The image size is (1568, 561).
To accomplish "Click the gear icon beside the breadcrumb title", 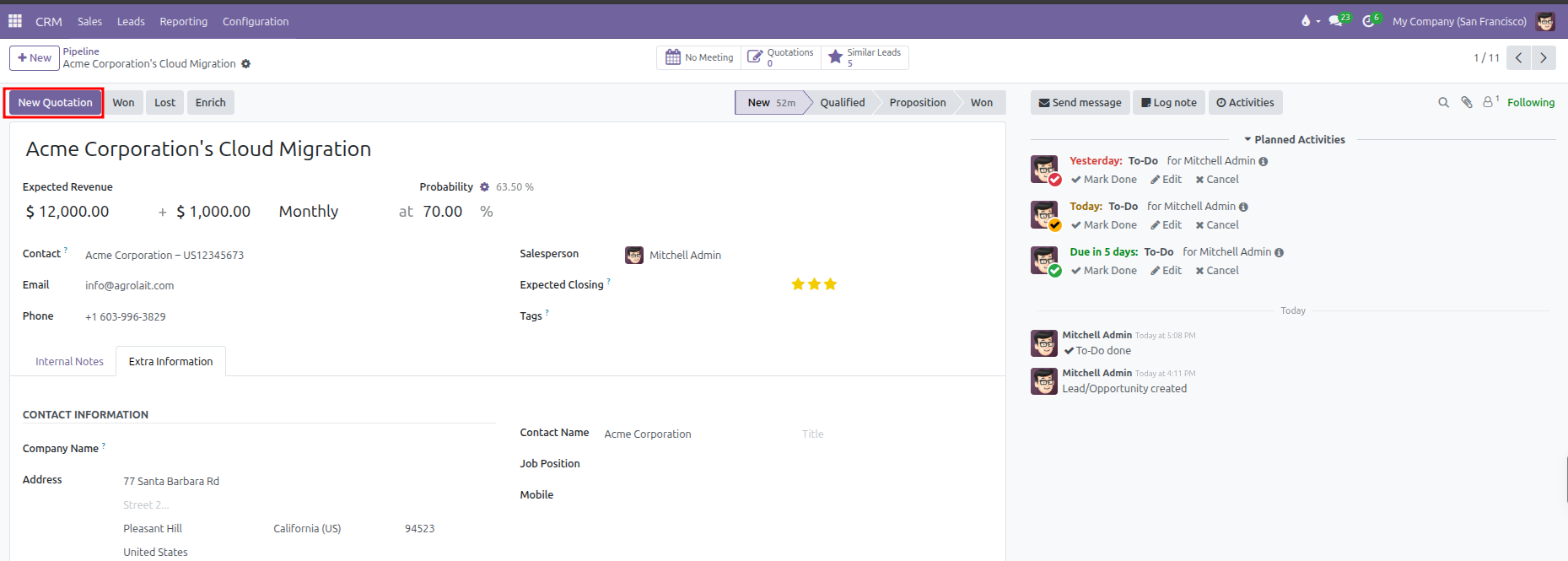I will click(246, 64).
